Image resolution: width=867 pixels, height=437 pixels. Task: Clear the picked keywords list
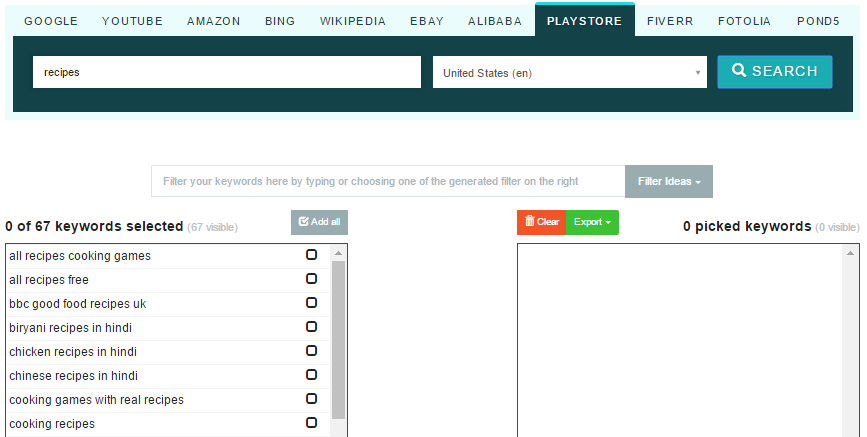coord(541,222)
